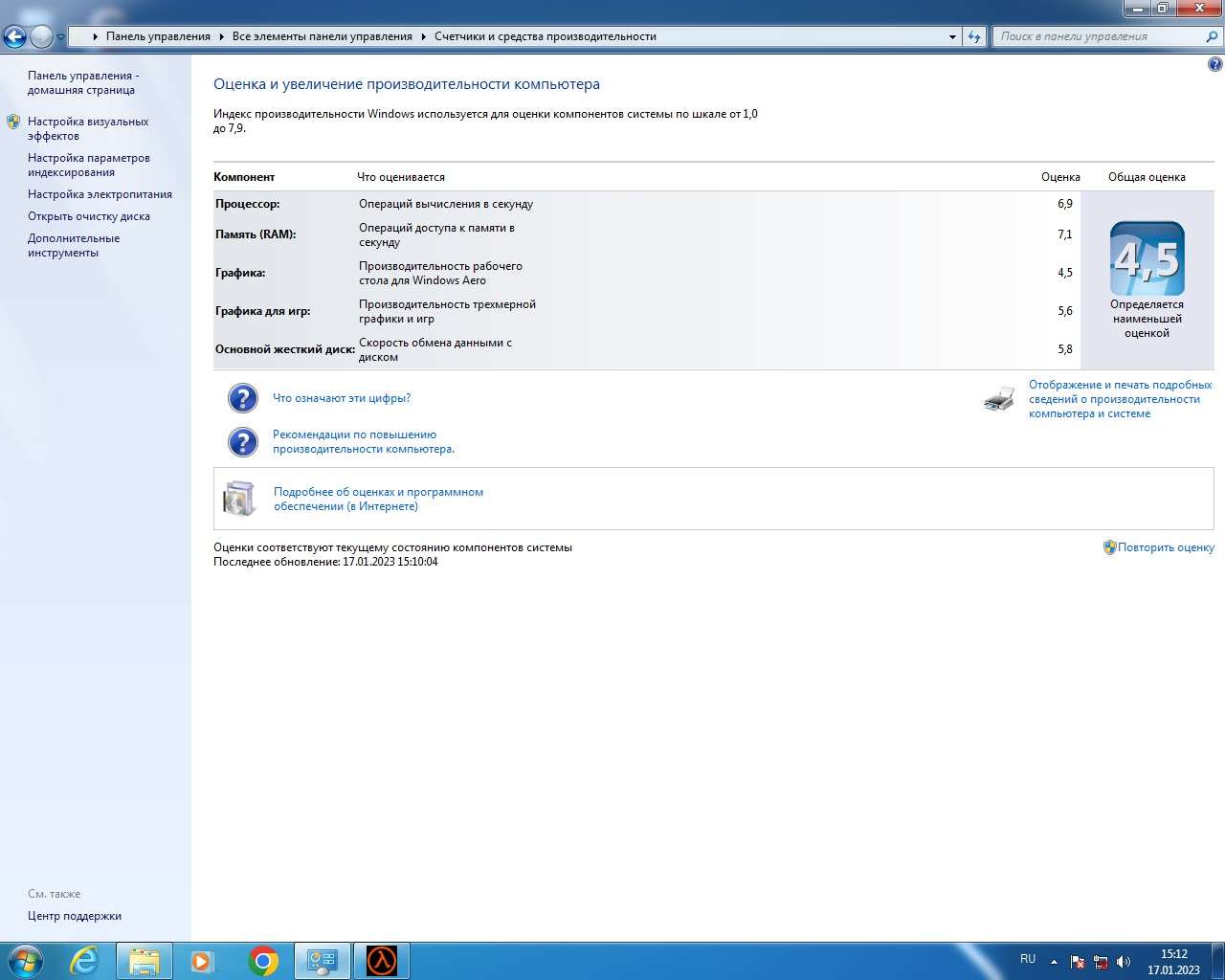Click "Панель управления" breadcrumb in the address bar
Image resolution: width=1225 pixels, height=980 pixels.
tap(158, 36)
